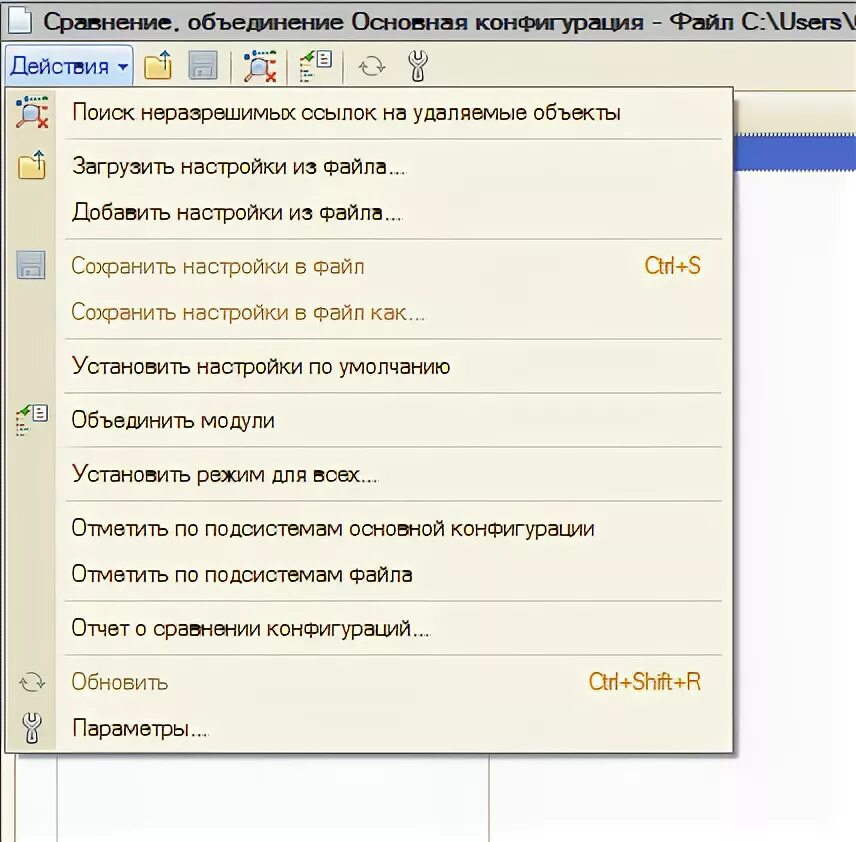This screenshot has height=842, width=856.
Task: Click floppy icon beside Сохранить настройки в файл
Action: click(x=31, y=265)
